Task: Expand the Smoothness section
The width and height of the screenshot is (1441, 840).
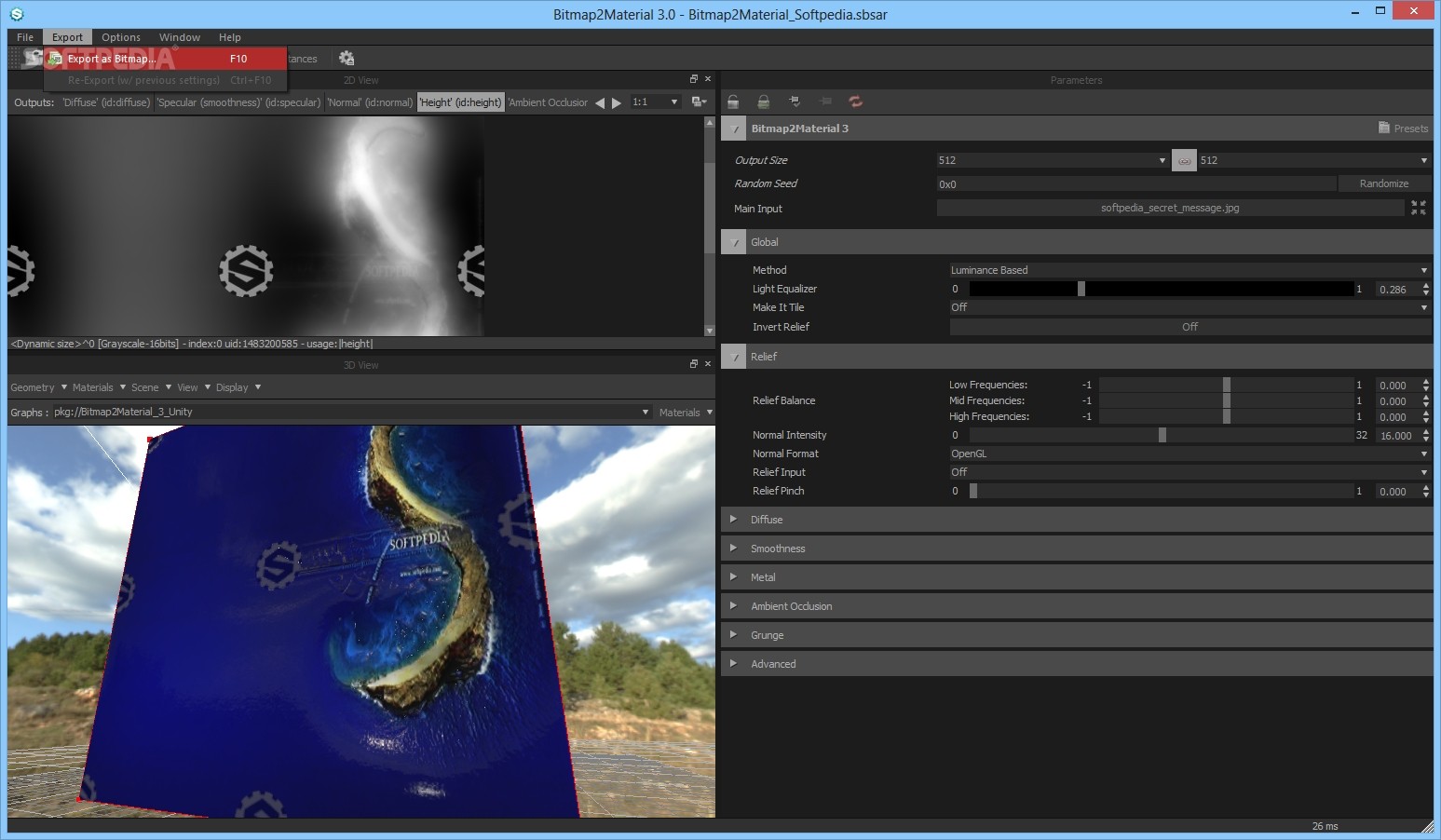Action: 733,549
